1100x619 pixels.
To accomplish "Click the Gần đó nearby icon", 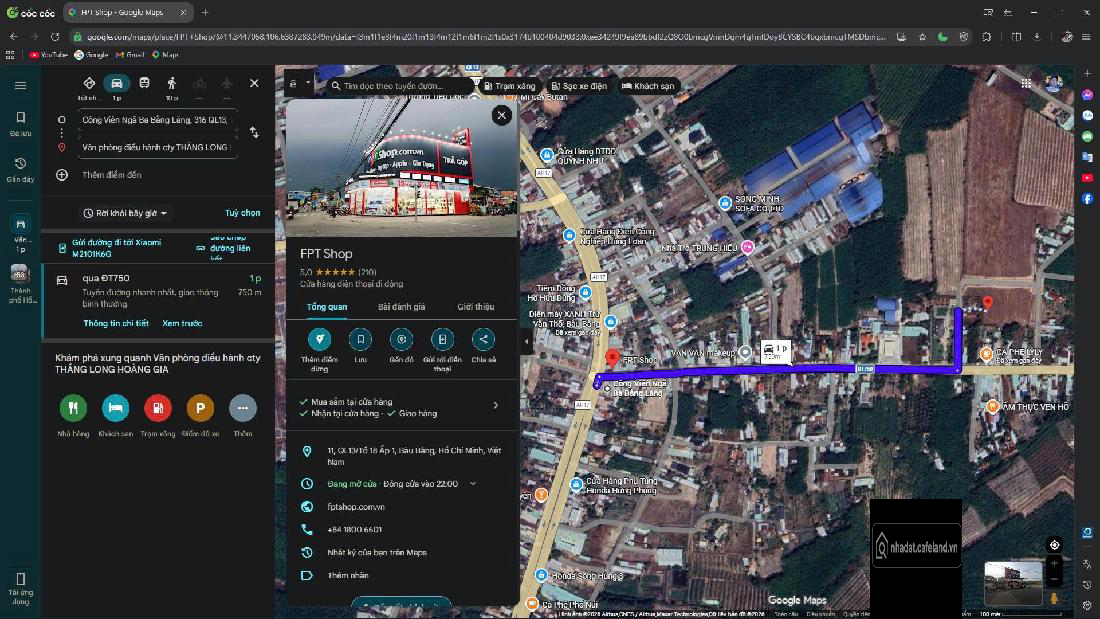I will (401, 339).
